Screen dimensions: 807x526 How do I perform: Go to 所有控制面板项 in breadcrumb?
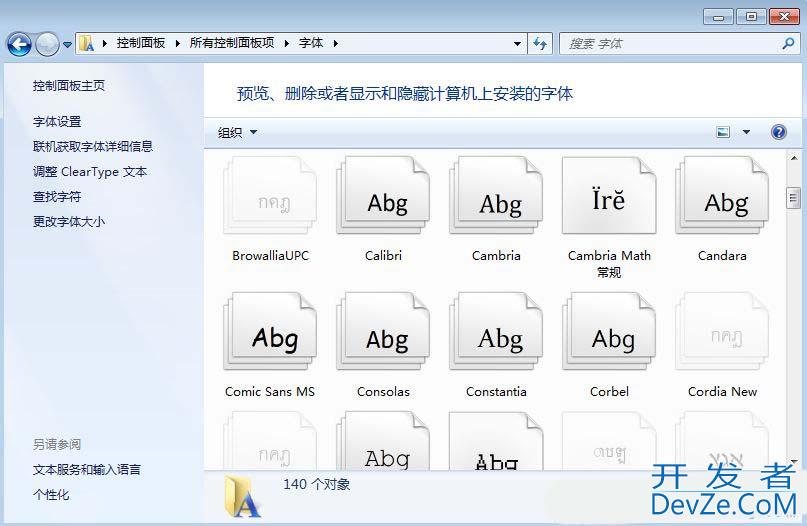[x=232, y=43]
